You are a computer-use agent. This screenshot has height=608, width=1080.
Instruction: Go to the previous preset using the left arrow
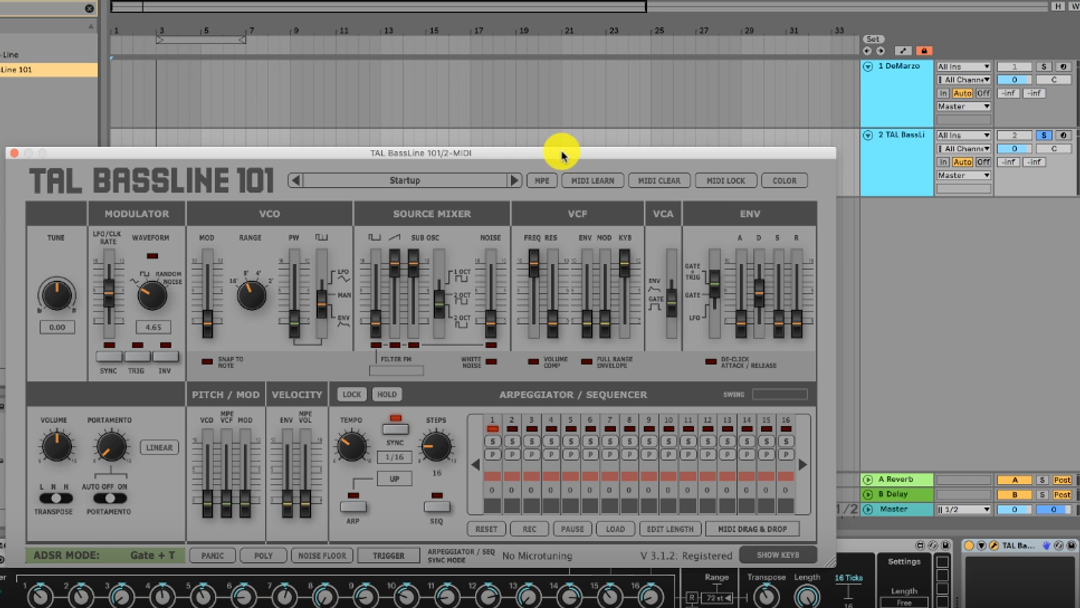(x=295, y=181)
